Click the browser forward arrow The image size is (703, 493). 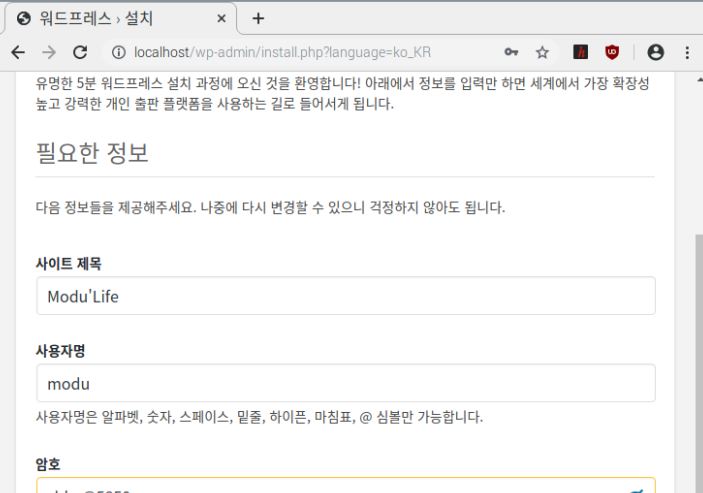pos(49,52)
